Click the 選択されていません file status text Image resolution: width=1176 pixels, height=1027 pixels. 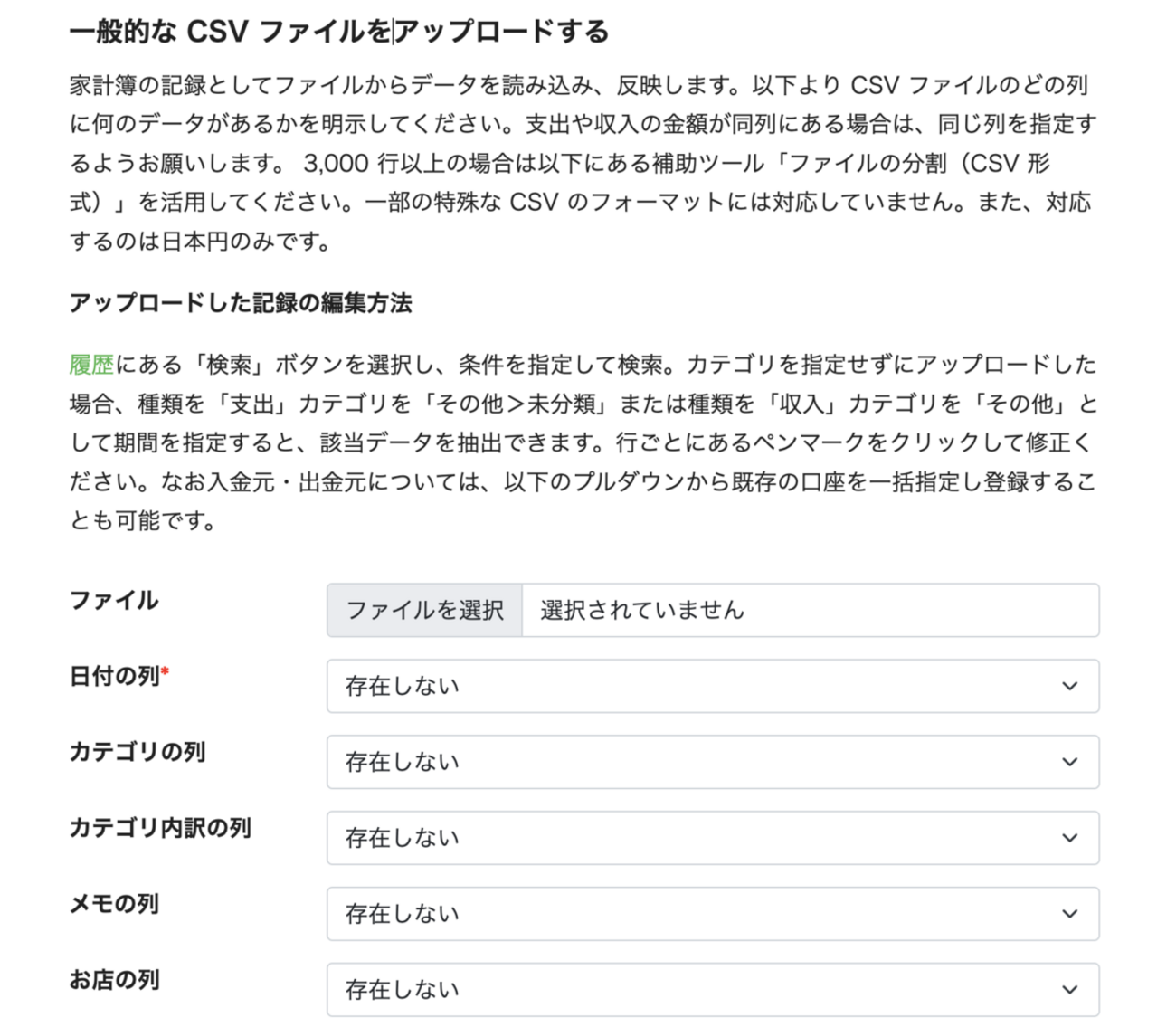tap(642, 611)
